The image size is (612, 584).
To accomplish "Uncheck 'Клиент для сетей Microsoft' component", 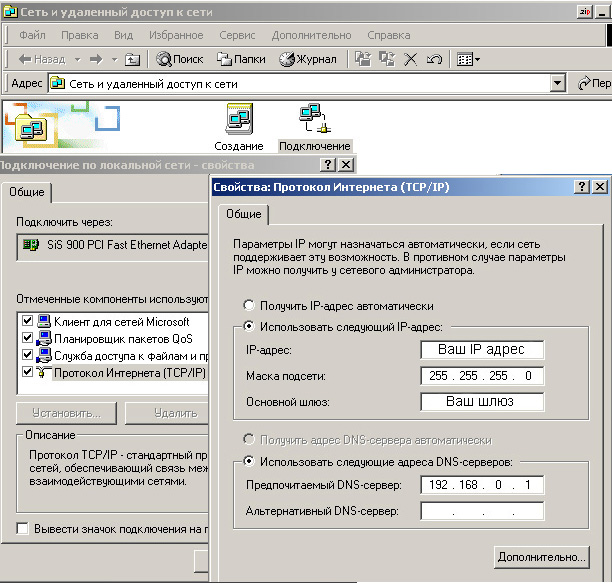I will (x=27, y=322).
